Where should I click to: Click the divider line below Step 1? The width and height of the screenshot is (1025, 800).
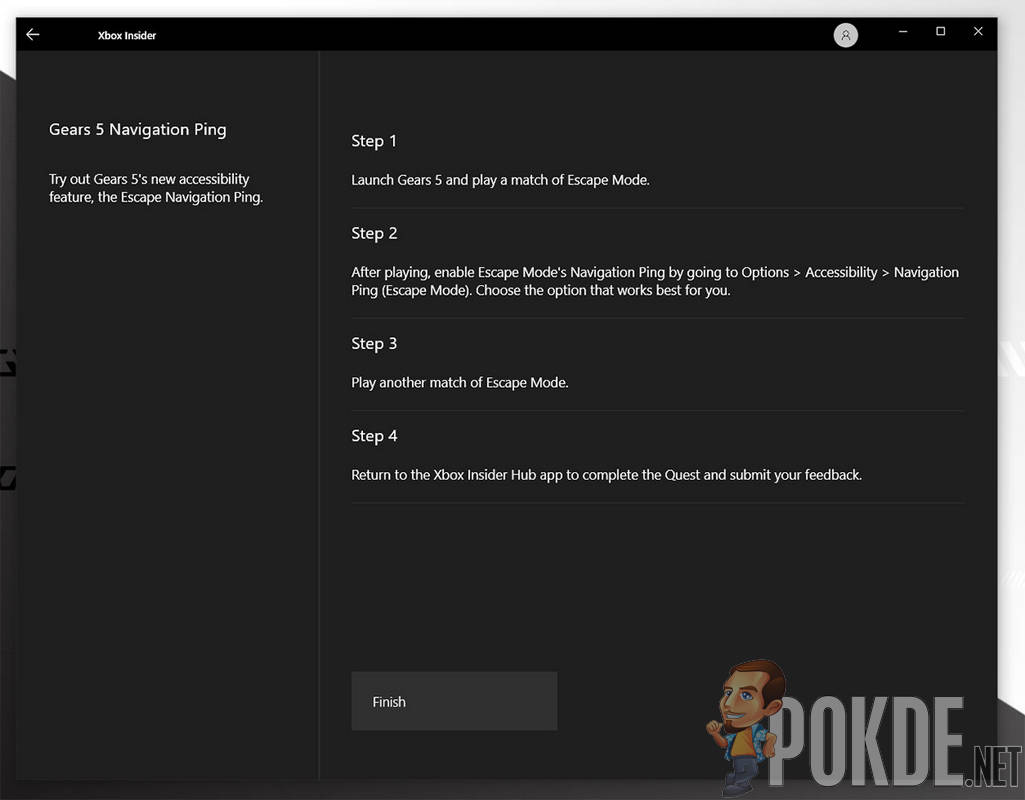coord(657,208)
